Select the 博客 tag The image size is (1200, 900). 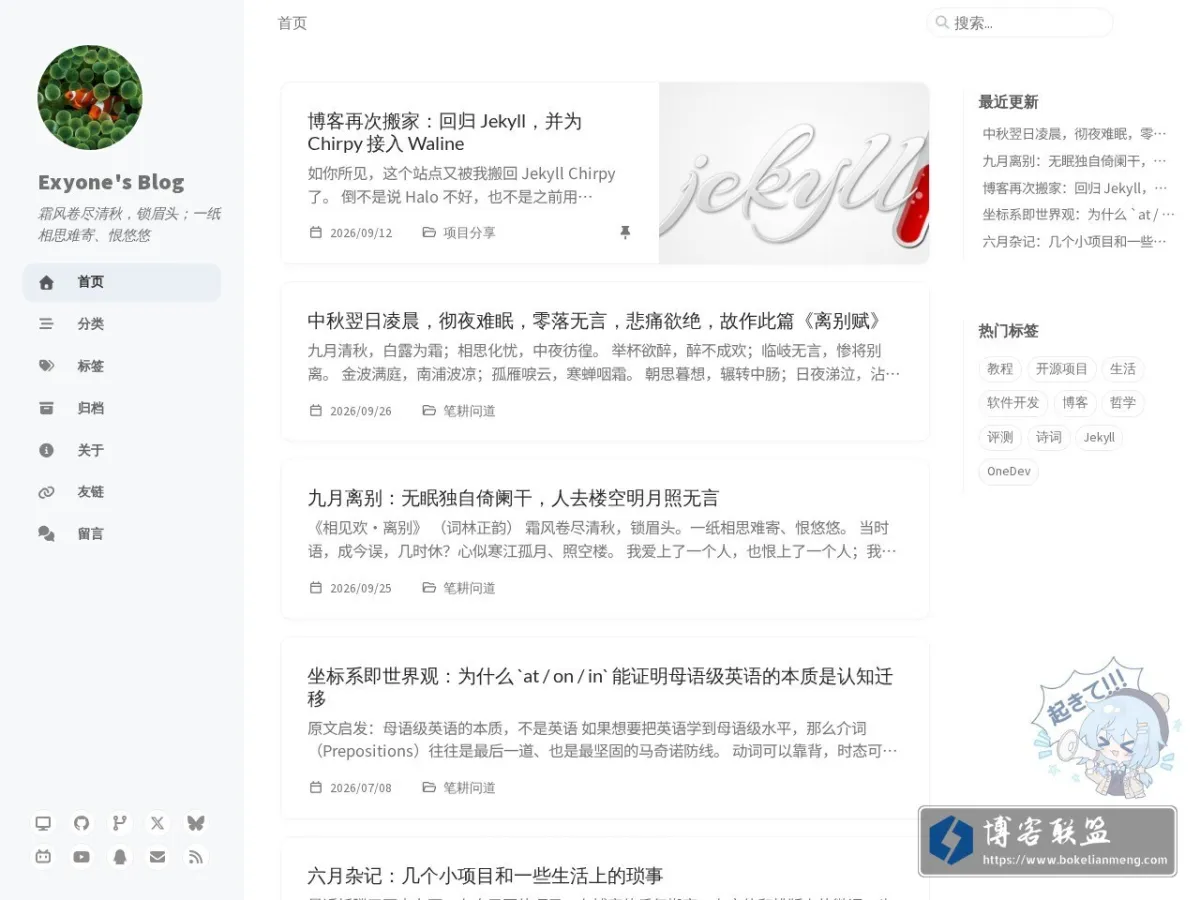tap(1075, 403)
